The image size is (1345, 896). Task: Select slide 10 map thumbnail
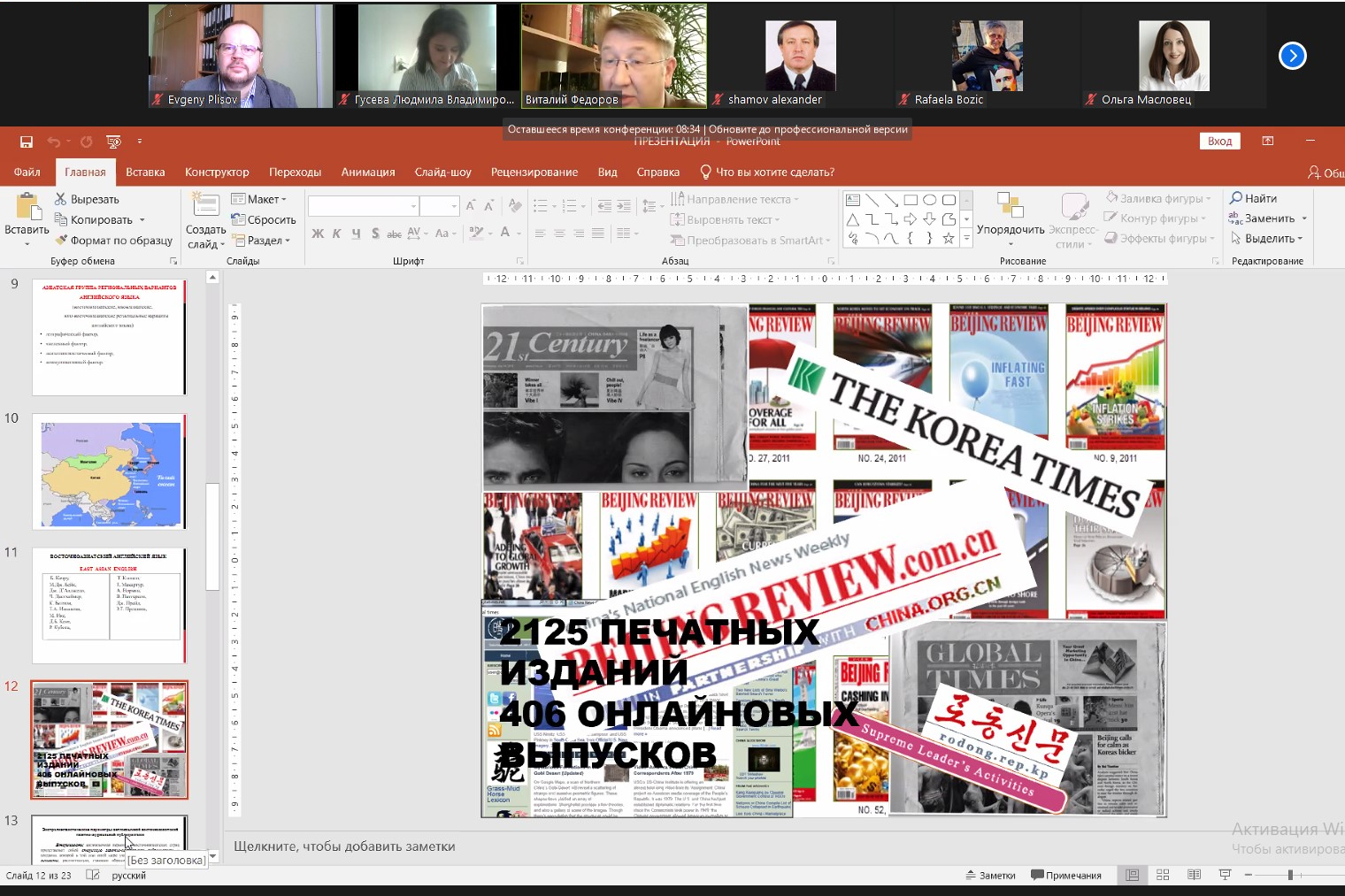click(x=110, y=471)
